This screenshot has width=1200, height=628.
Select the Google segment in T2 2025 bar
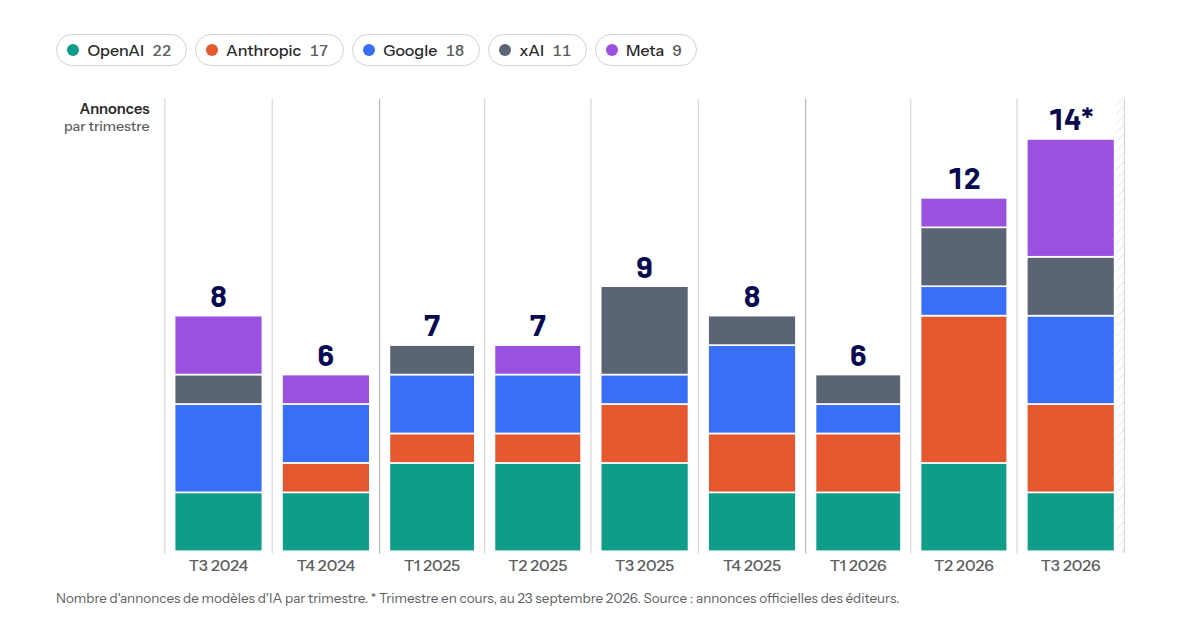coord(538,404)
